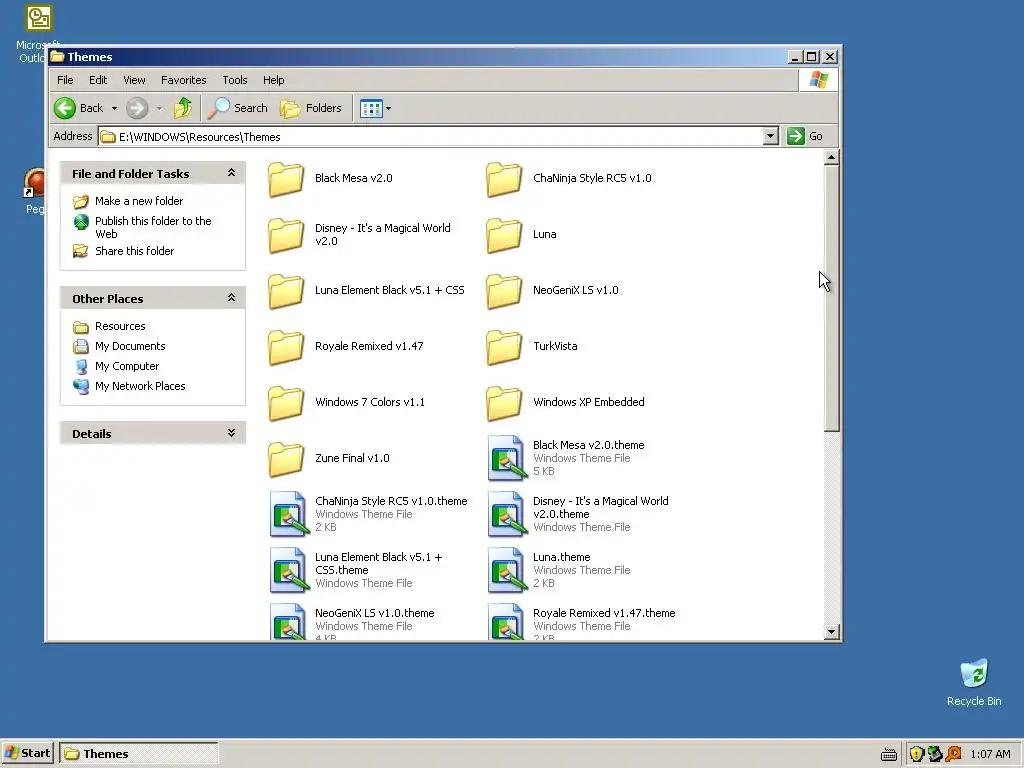1024x768 pixels.
Task: Collapse the Other Places panel
Action: [x=231, y=298]
